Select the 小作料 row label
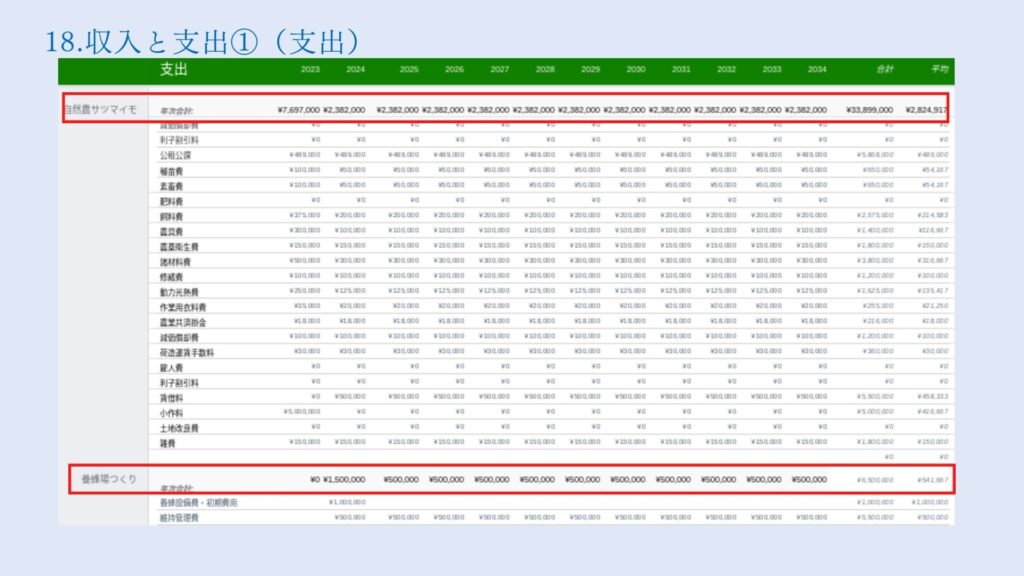The height and width of the screenshot is (576, 1024). pos(172,413)
